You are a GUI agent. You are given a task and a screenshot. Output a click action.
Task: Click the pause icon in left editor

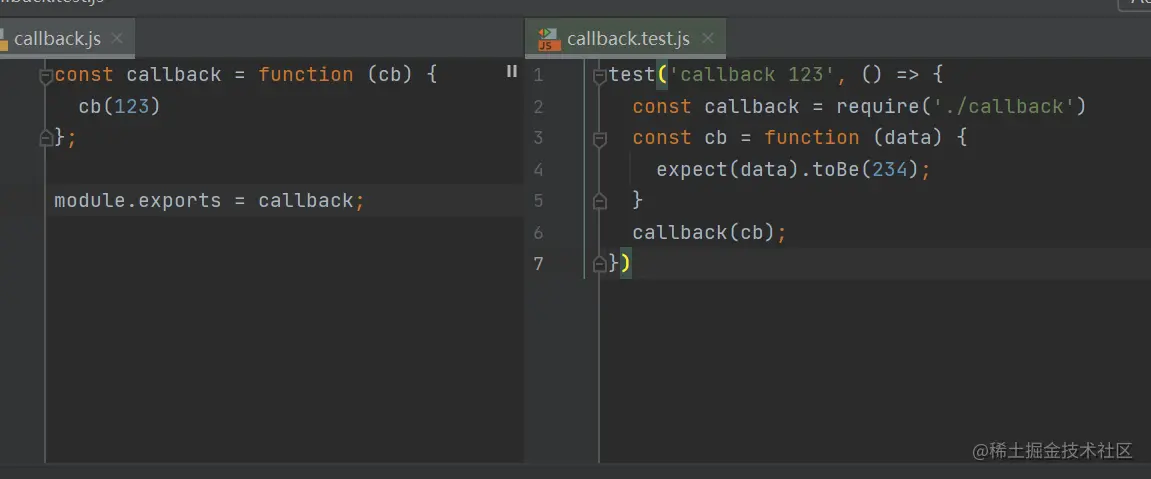click(x=512, y=72)
